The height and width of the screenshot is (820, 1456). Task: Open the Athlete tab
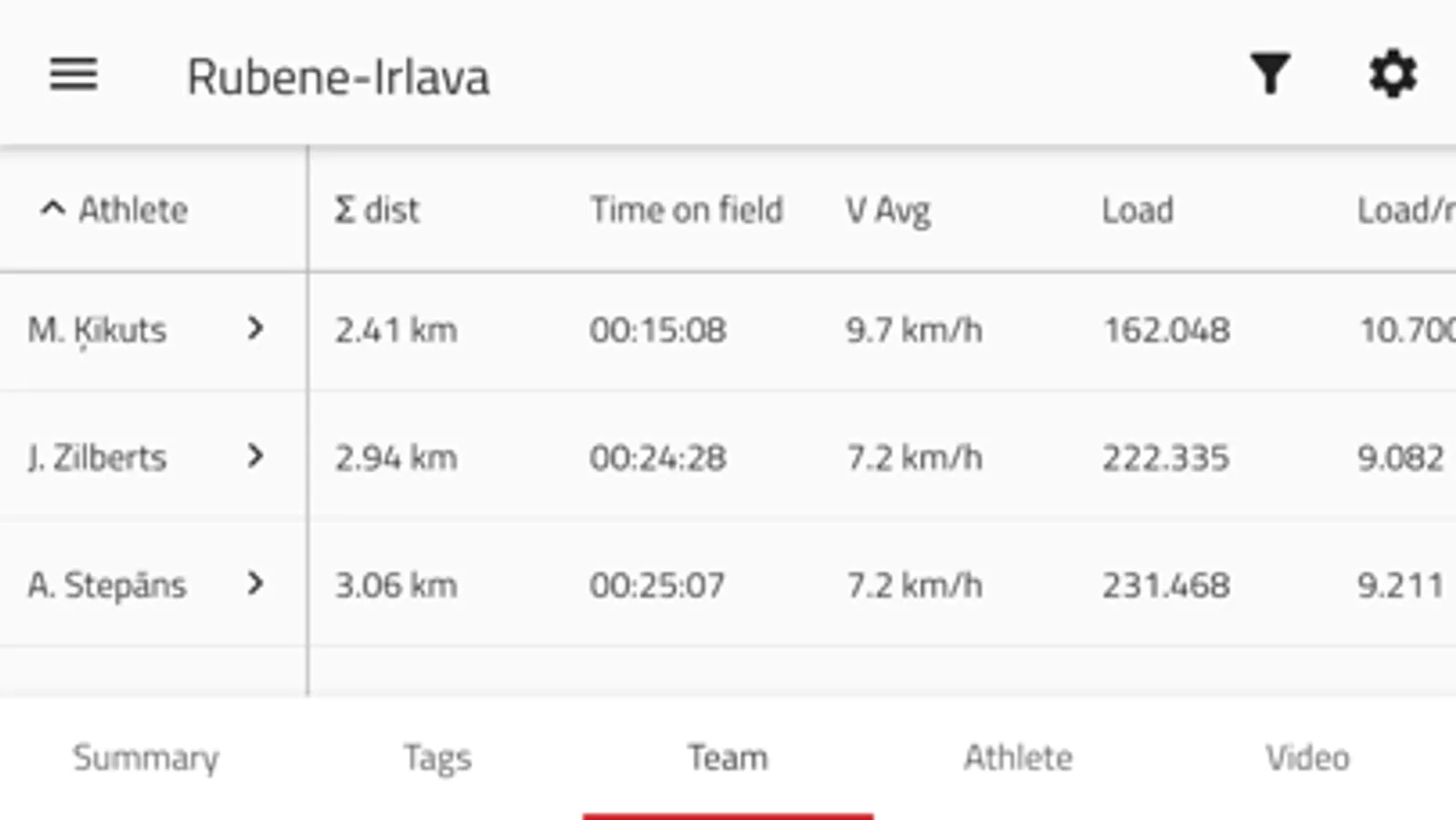1018,758
